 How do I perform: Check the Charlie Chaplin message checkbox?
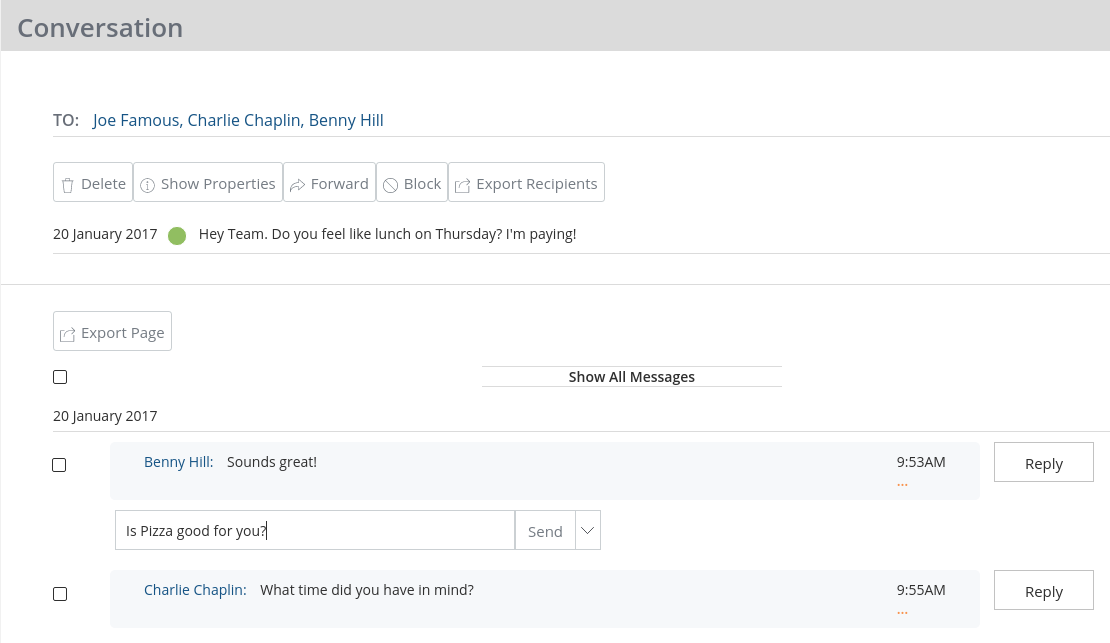[60, 594]
